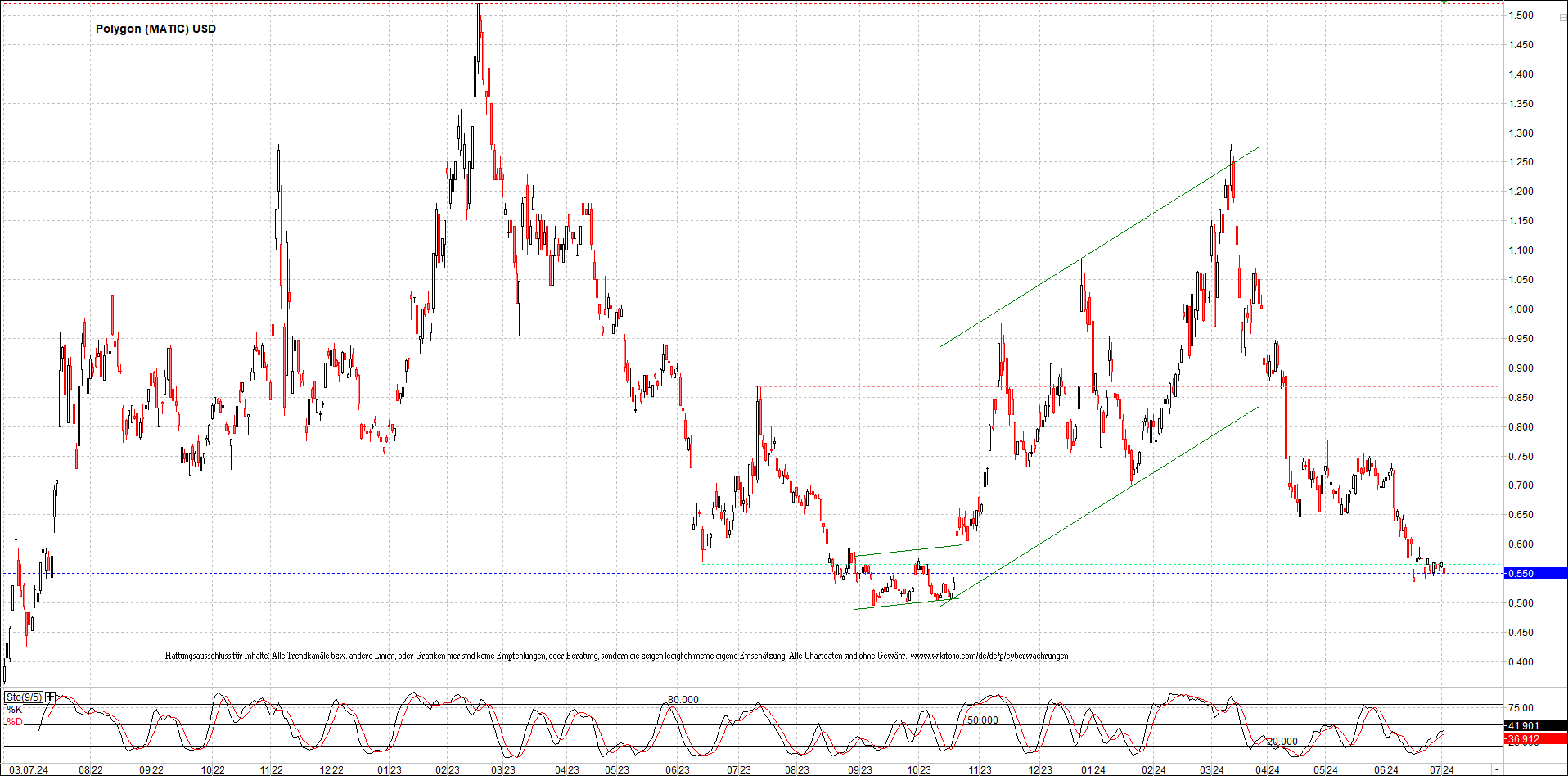Click the black 41.901 stochastic value tag
1568x776 pixels.
[x=1535, y=725]
